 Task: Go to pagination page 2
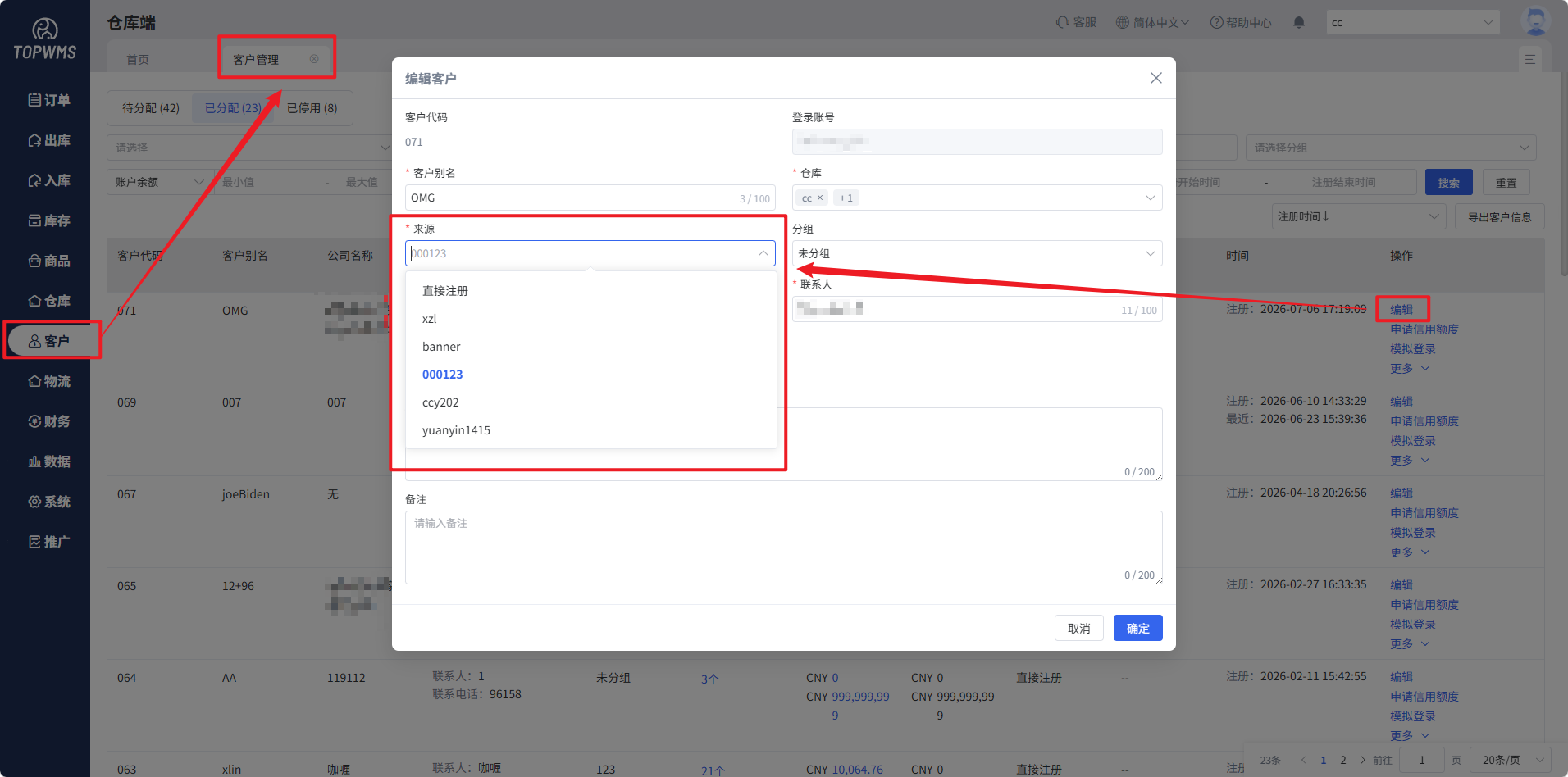point(1343,760)
